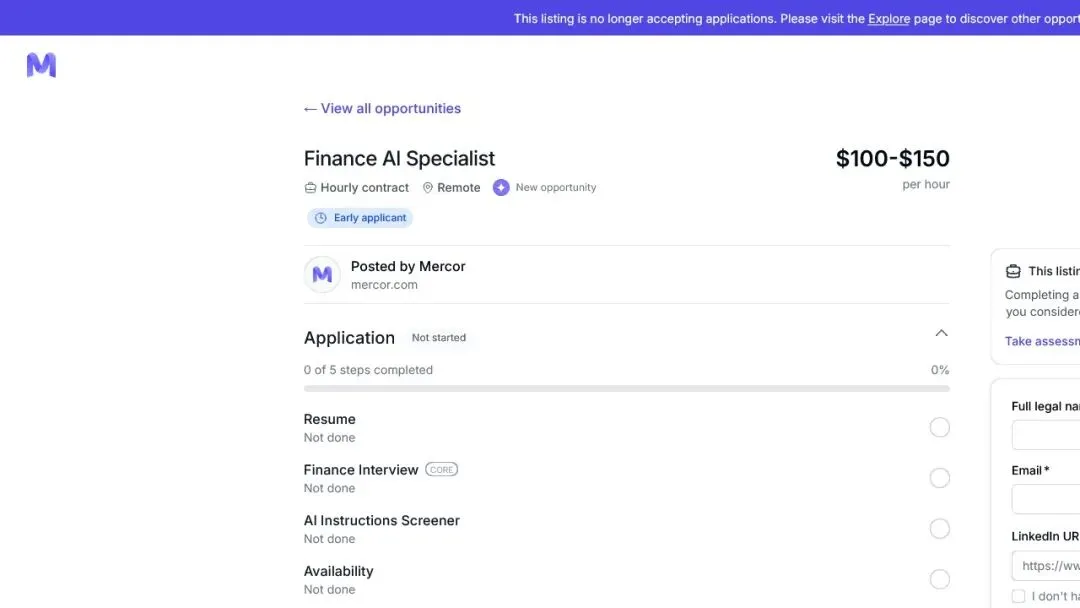Click the briefcase icon in the listing side card
This screenshot has width=1080, height=608.
(x=1013, y=271)
